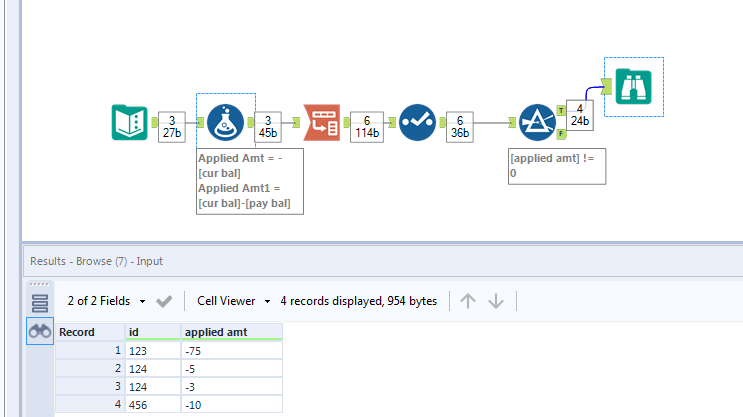Click the 4 24b connection record label
This screenshot has height=417, width=743.
coord(580,115)
